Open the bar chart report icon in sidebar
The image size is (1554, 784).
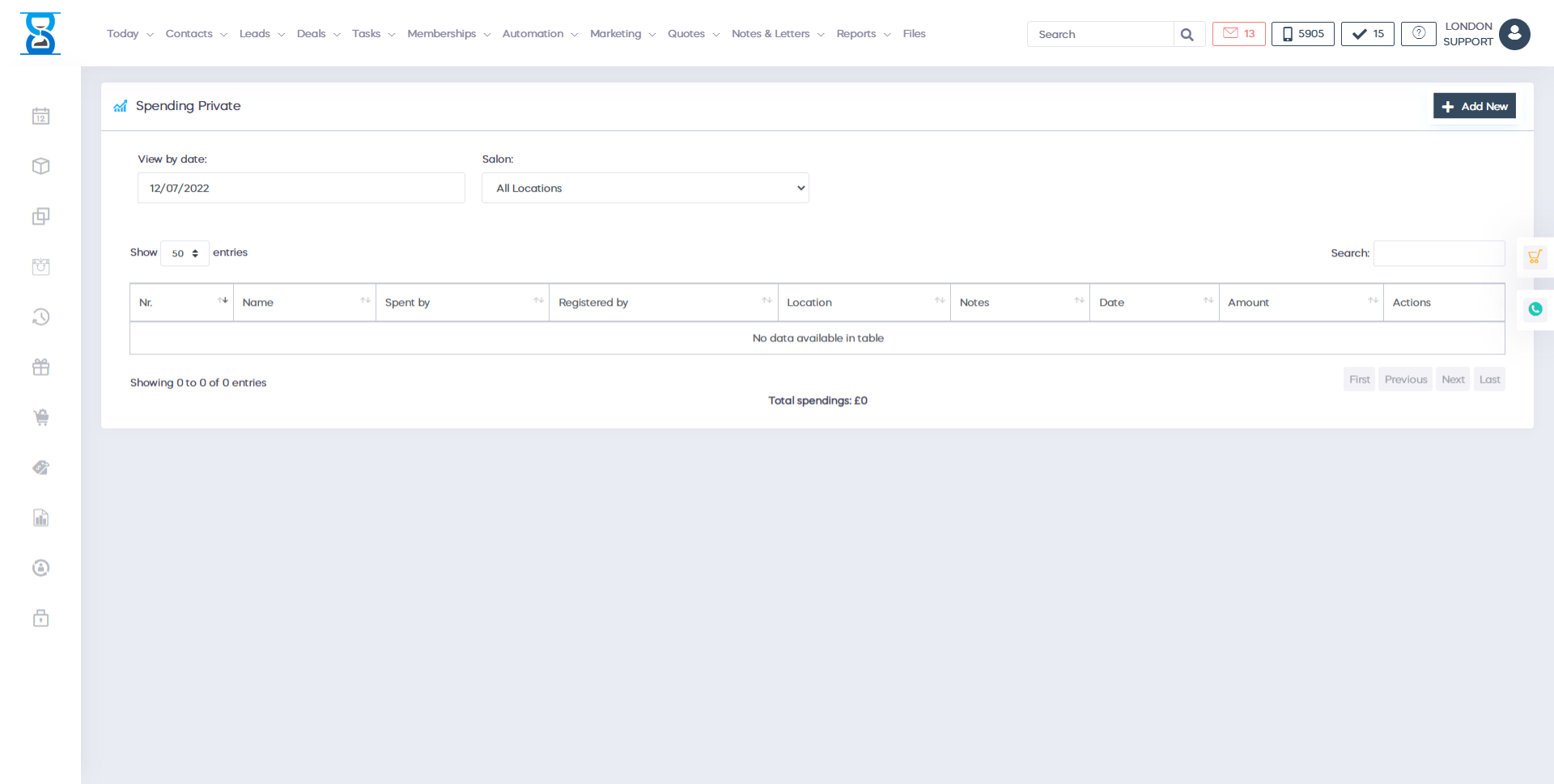pos(40,518)
